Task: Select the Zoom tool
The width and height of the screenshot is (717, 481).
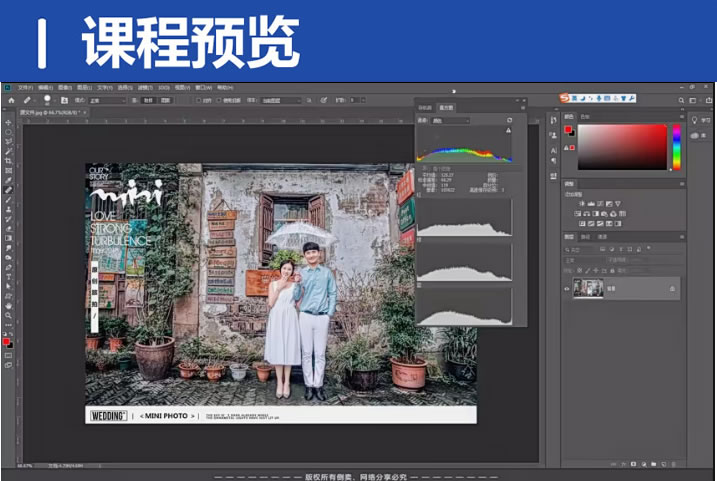Action: (x=8, y=315)
